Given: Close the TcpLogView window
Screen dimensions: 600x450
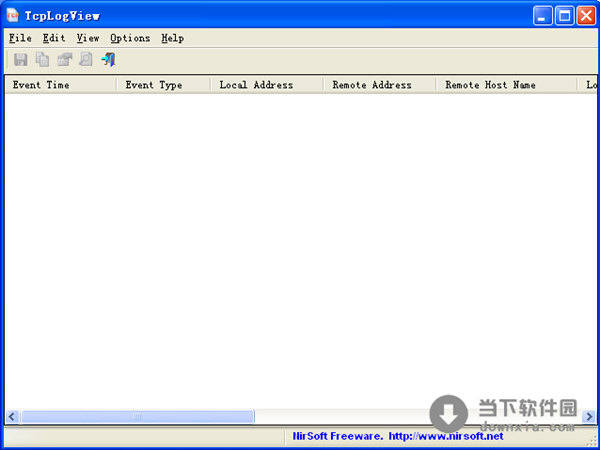Looking at the screenshot, I should click(586, 16).
